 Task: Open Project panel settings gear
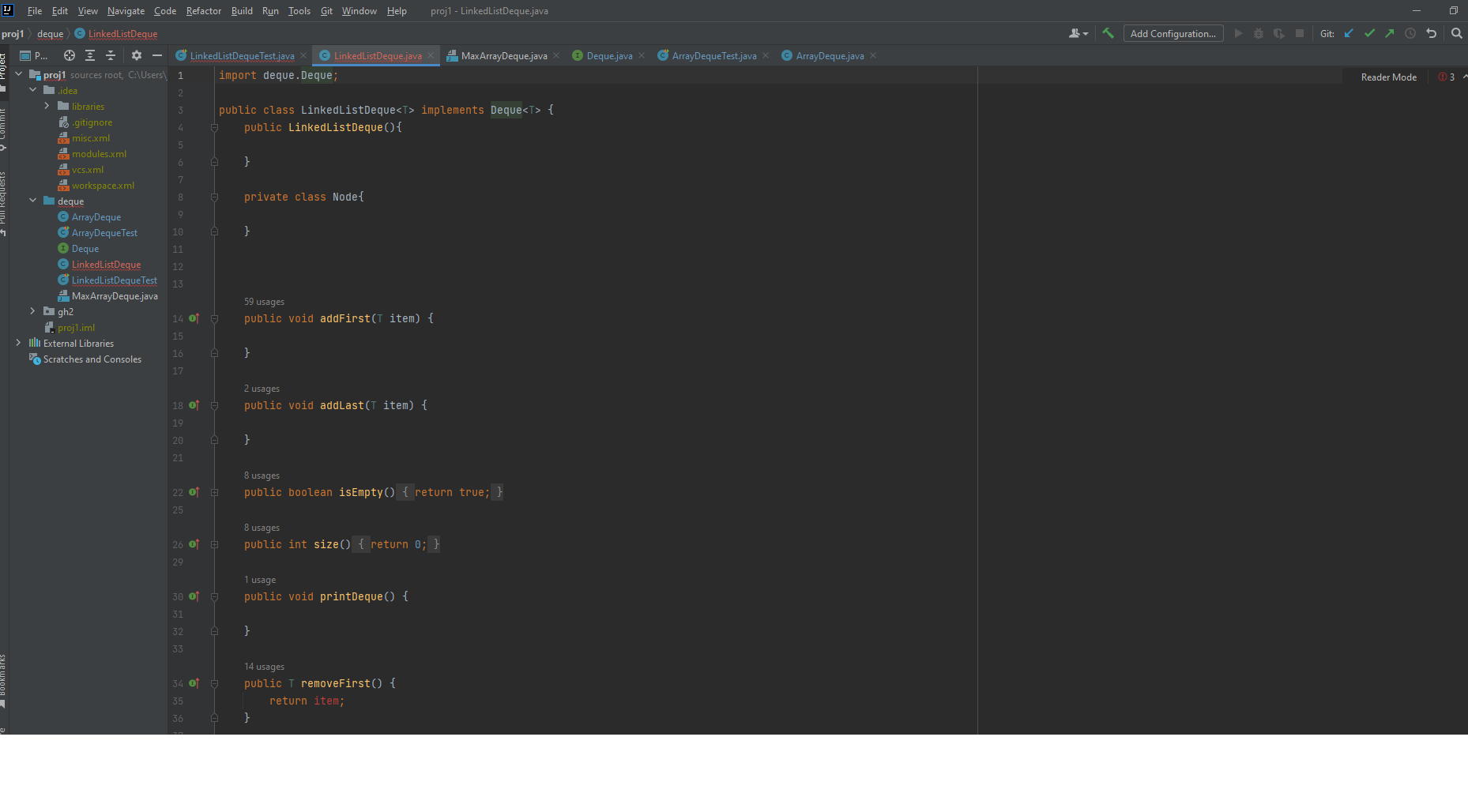[x=137, y=55]
